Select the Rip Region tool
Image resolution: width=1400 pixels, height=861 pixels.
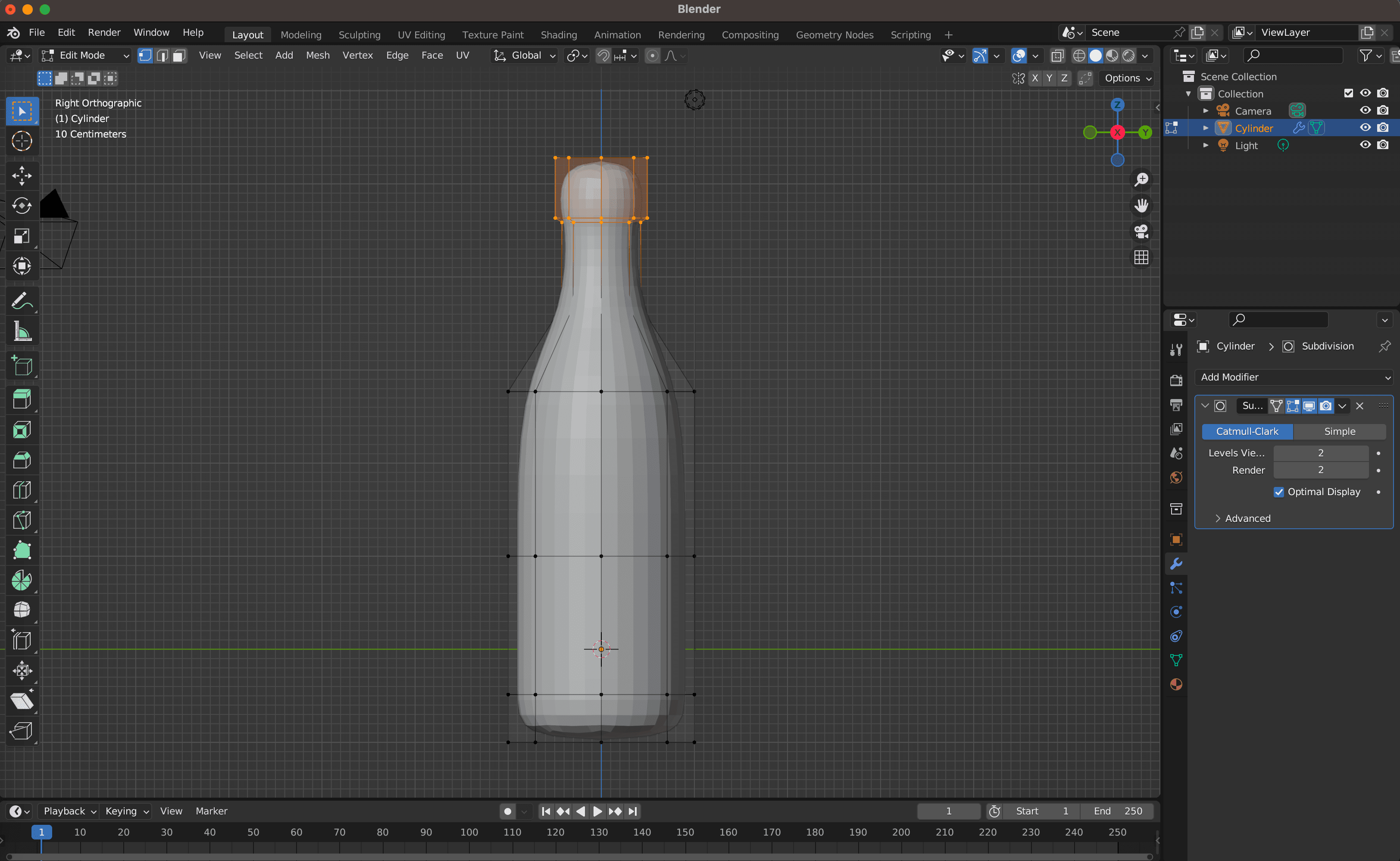click(x=22, y=730)
